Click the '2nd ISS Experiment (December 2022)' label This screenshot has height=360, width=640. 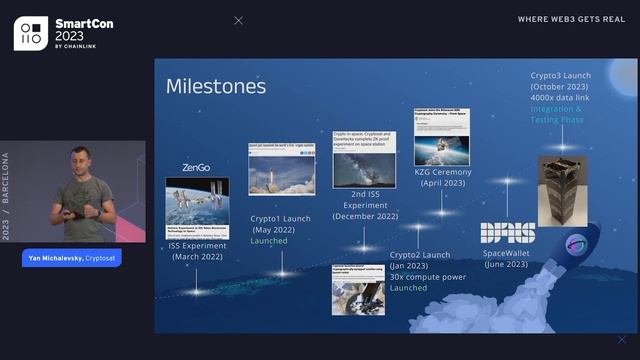[x=365, y=205]
